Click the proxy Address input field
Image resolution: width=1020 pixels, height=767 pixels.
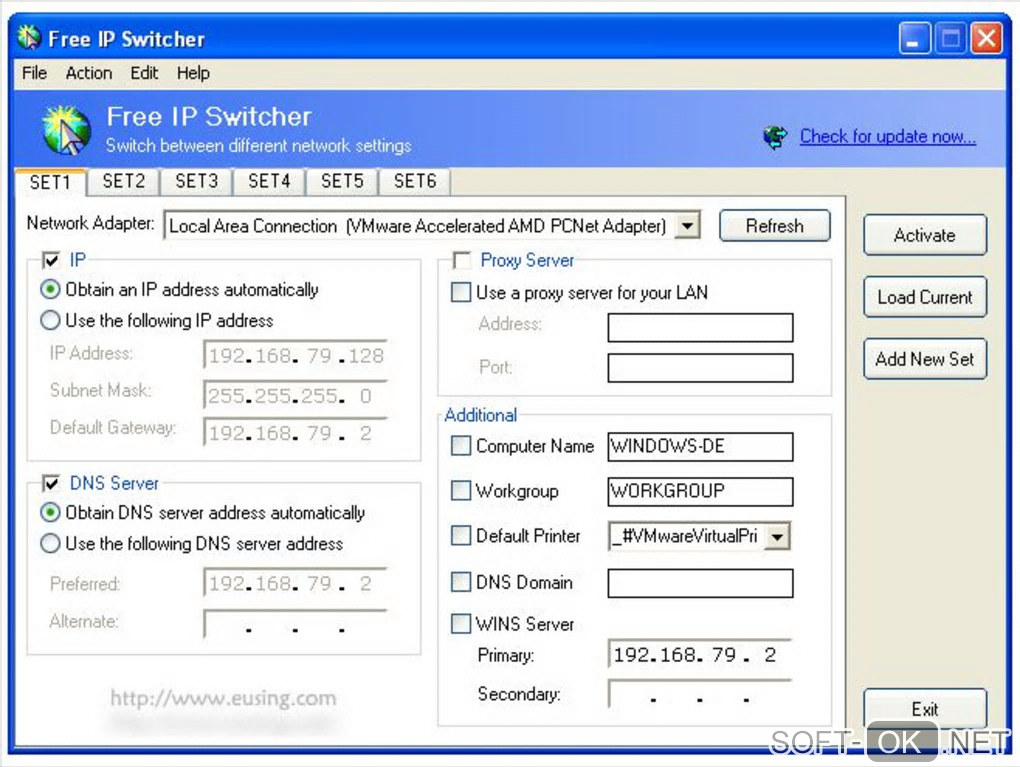click(x=700, y=327)
